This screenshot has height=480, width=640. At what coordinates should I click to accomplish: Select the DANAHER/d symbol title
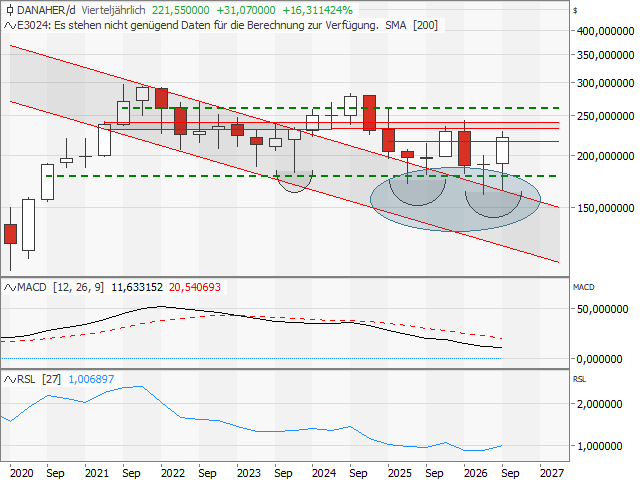pos(46,10)
